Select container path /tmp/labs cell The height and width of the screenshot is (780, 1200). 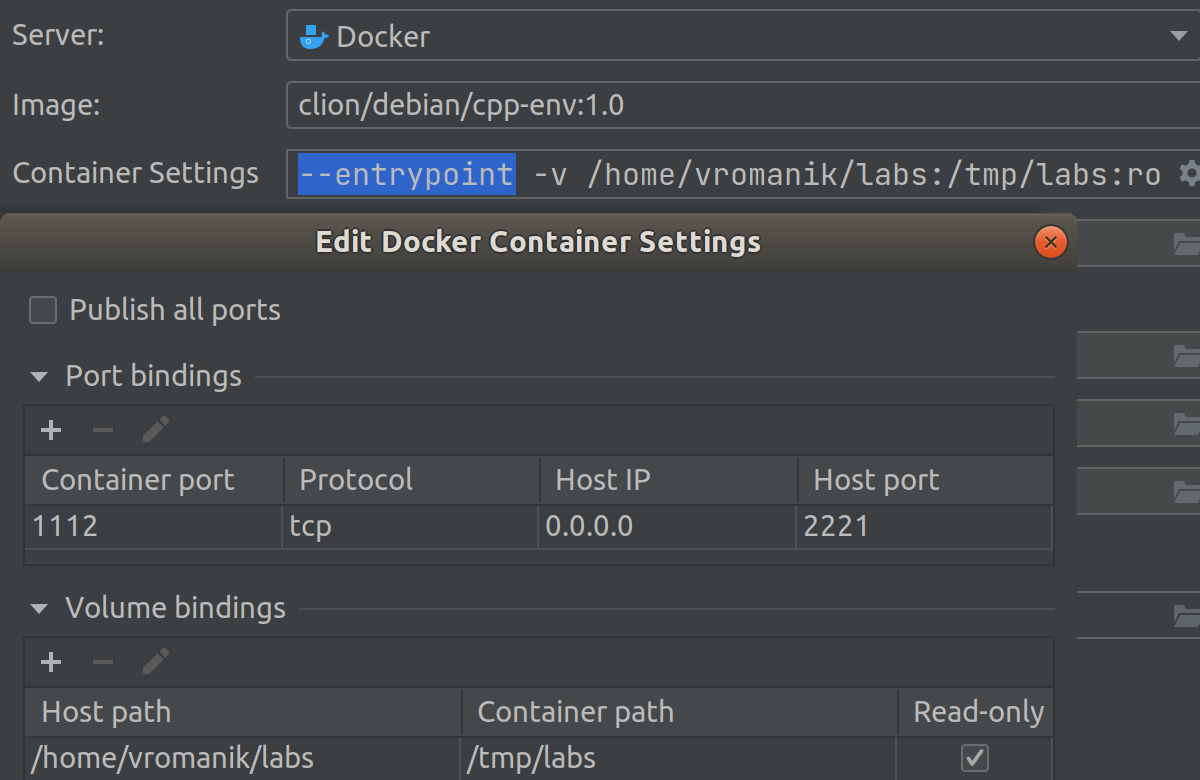tap(678, 758)
